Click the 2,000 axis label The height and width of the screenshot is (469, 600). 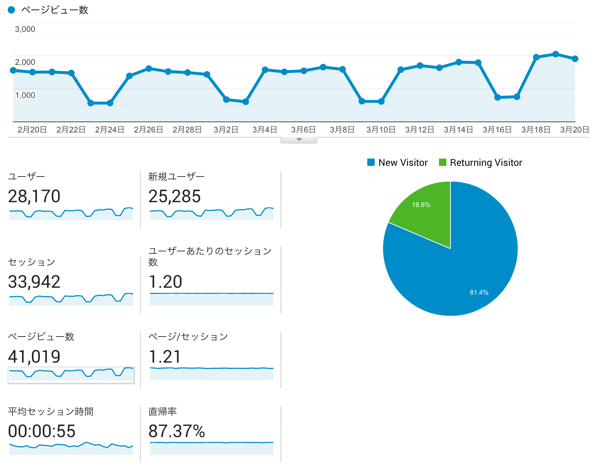pos(25,62)
